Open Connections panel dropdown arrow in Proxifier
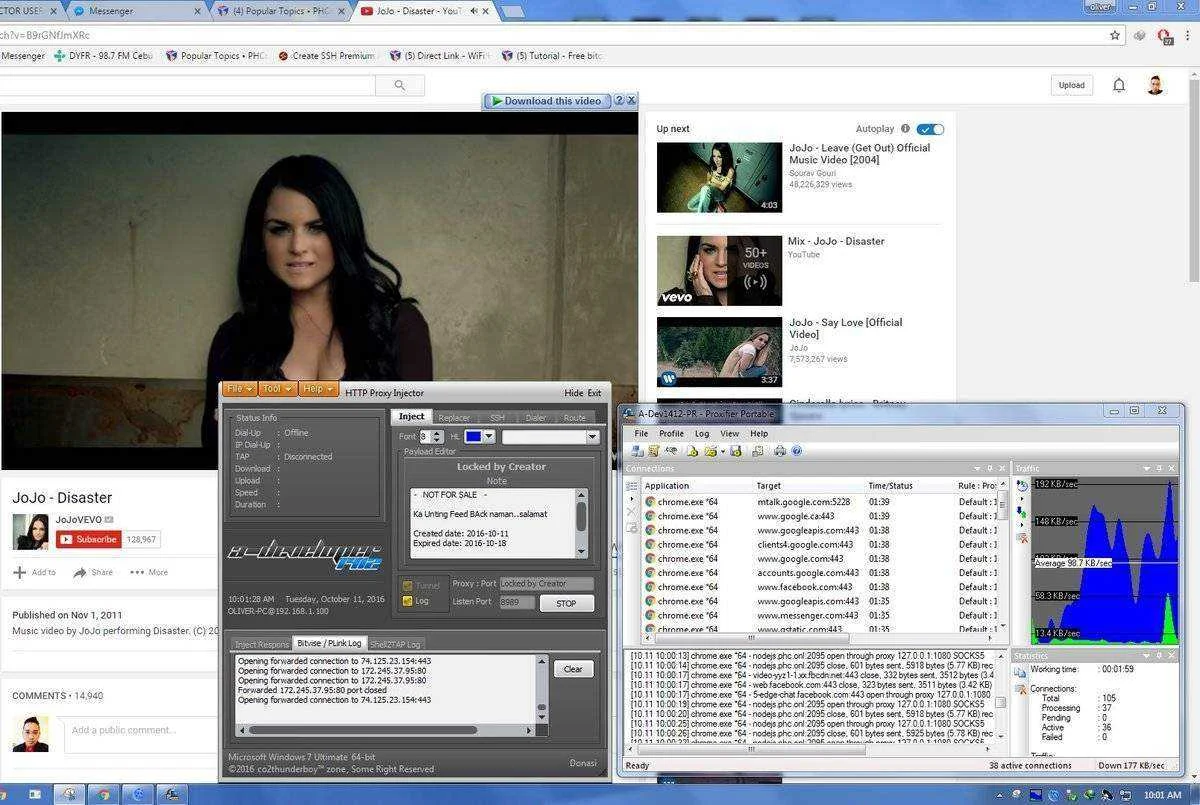Screen dimensions: 1200x805 [978, 468]
